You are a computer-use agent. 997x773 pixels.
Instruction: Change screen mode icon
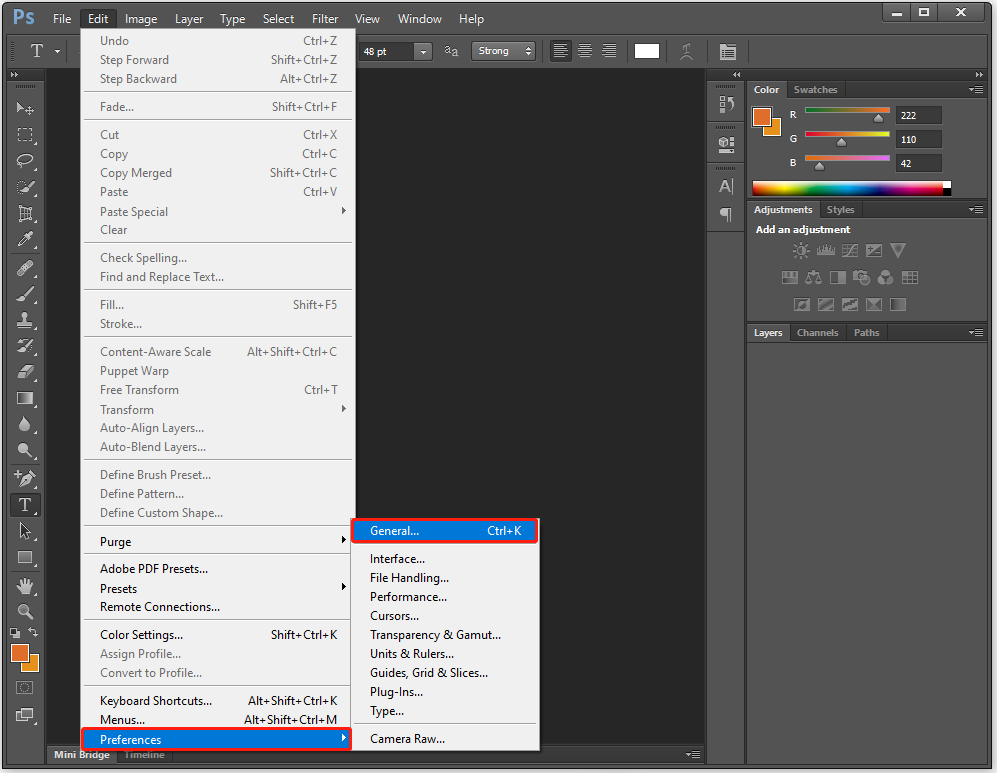point(25,715)
